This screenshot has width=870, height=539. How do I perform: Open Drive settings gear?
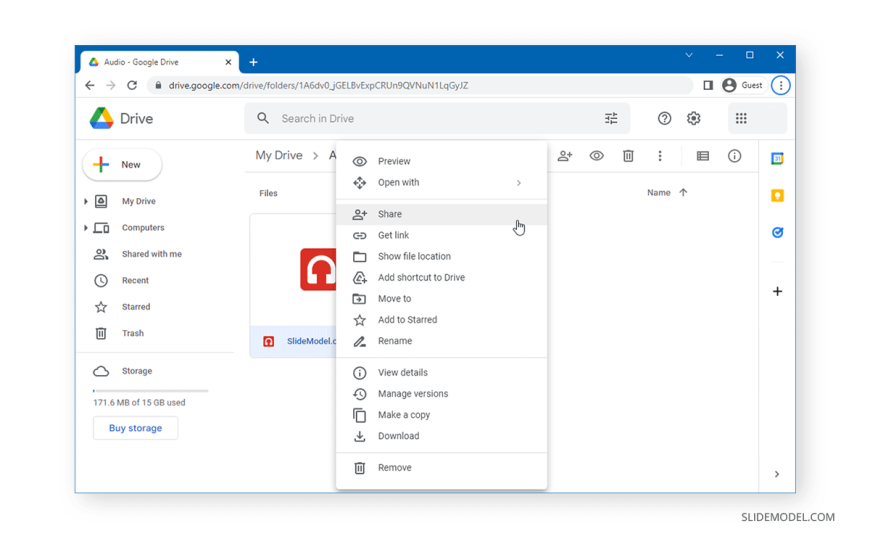(693, 118)
